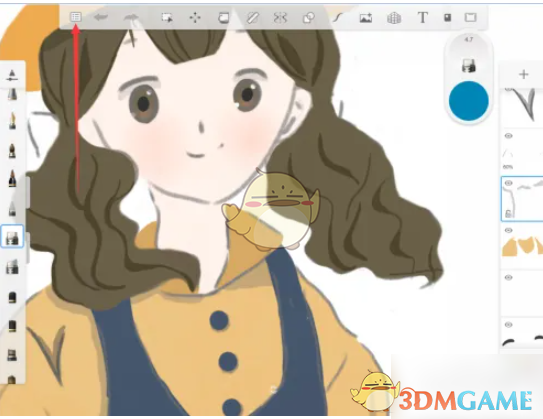Toggle eye icon on selected sketch layer
The height and width of the screenshot is (419, 543).
coord(508,183)
